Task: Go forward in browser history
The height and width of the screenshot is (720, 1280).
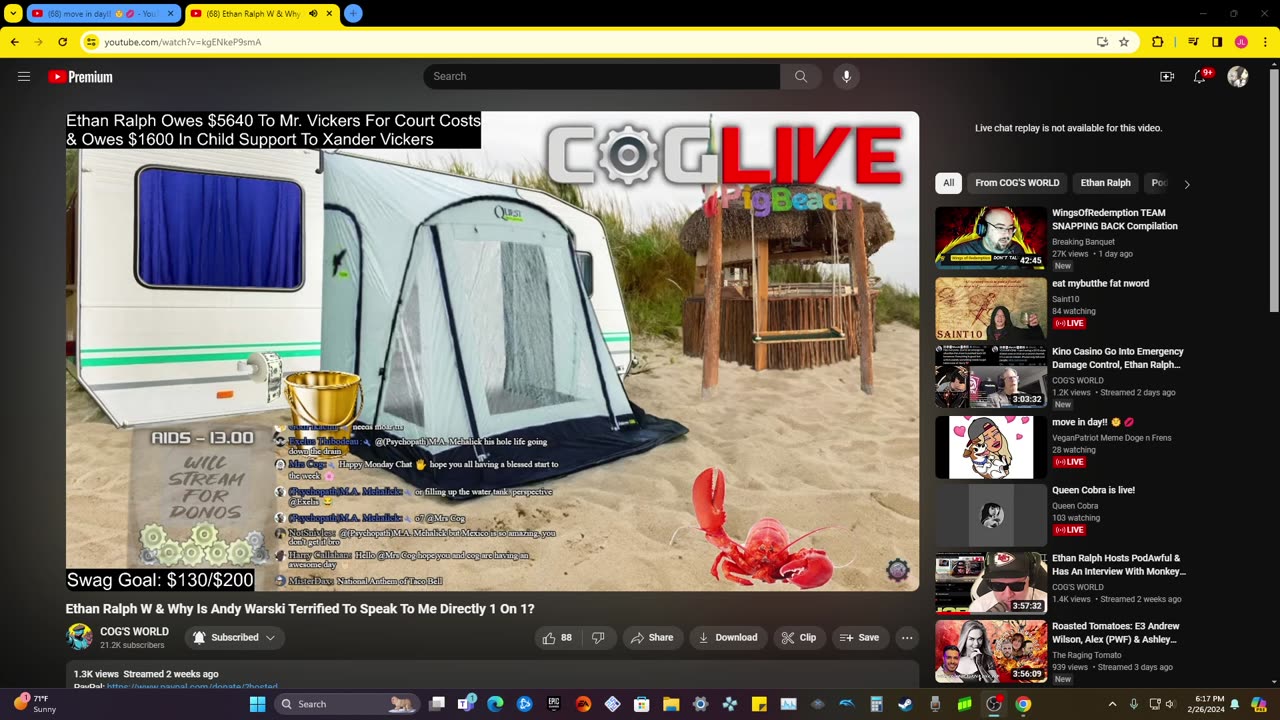Action: pyautogui.click(x=39, y=42)
